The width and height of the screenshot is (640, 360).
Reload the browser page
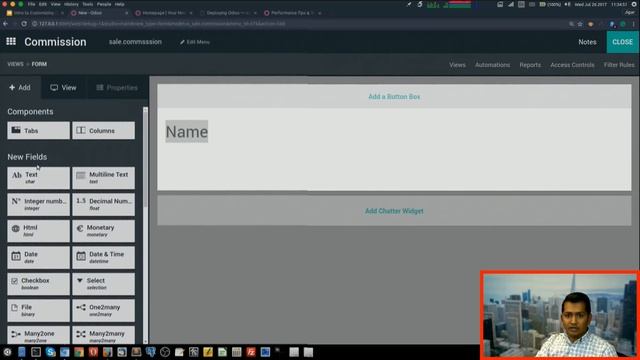click(24, 24)
